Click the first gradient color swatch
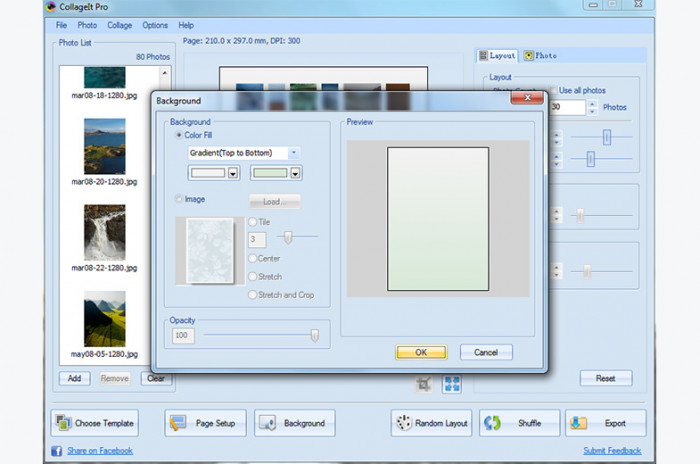Screen dimensions: 700x464 tap(208, 173)
